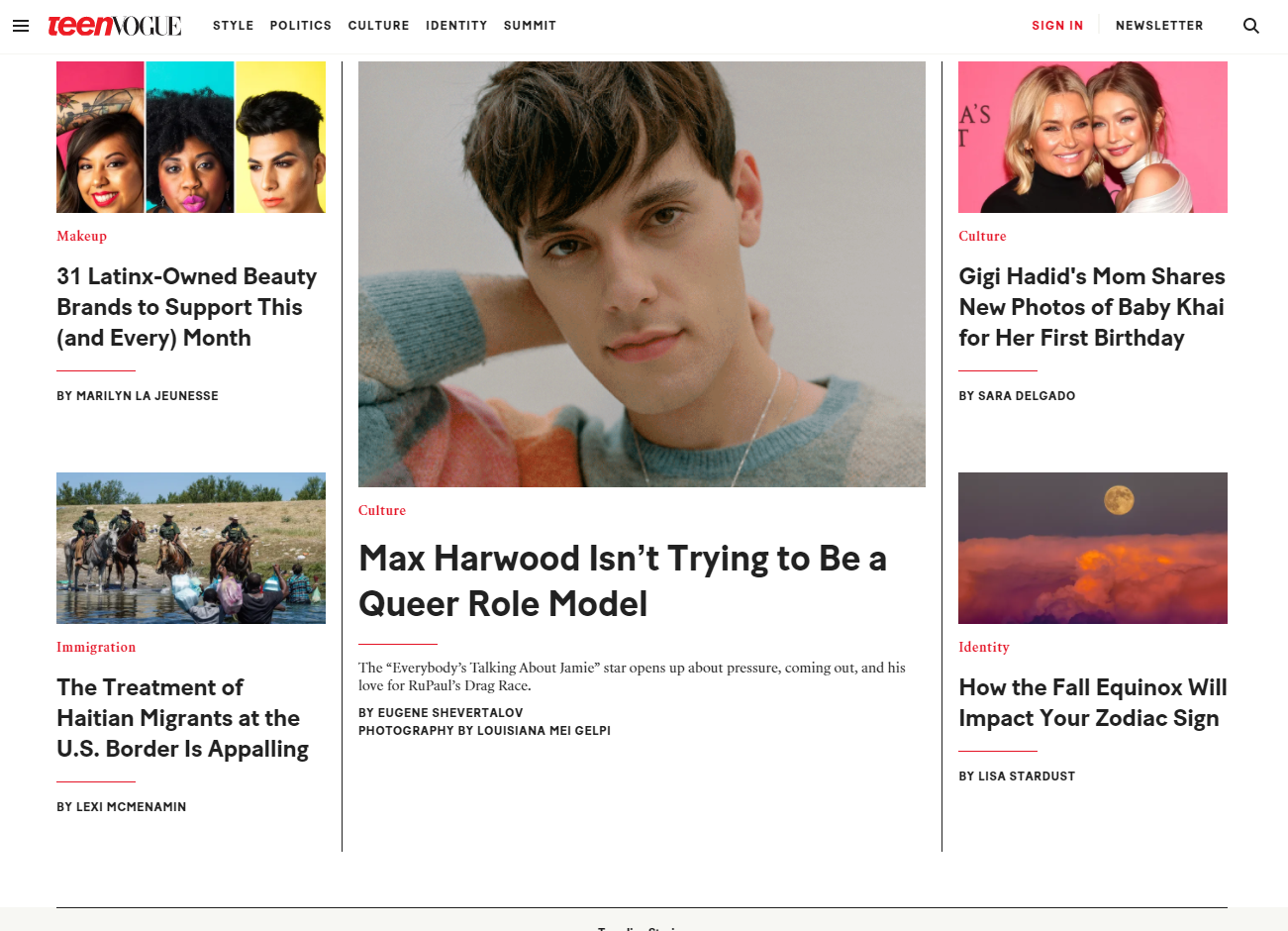Open the Fall Equinox moon thumbnail

(1093, 548)
